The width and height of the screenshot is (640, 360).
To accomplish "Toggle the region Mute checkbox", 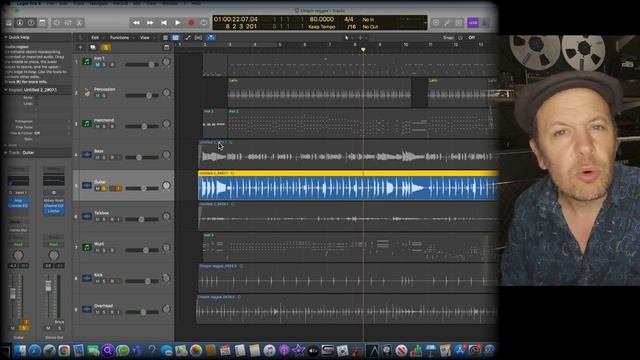I will tap(36, 98).
